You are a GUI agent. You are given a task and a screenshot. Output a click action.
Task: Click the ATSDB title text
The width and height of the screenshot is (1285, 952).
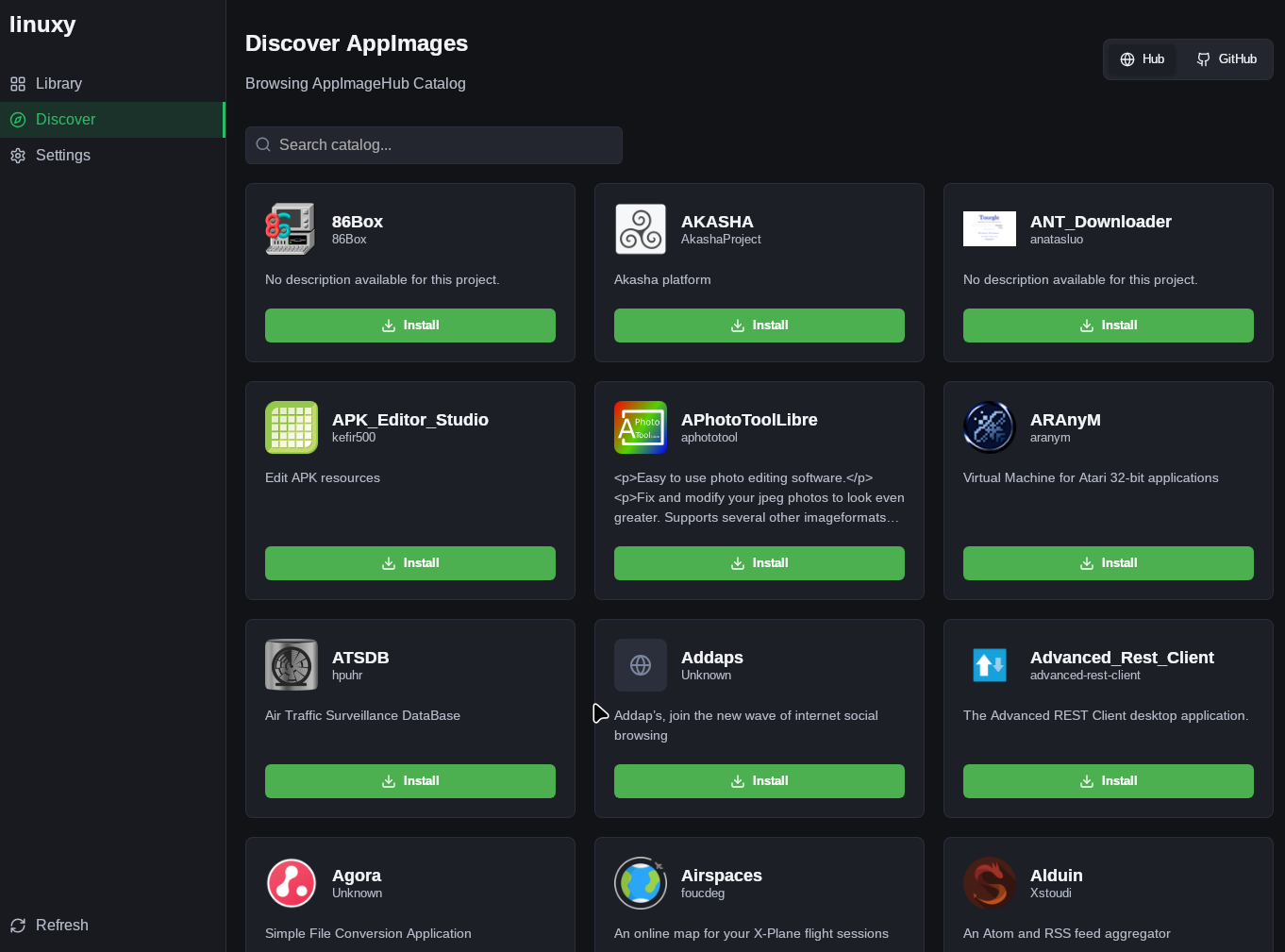point(360,658)
